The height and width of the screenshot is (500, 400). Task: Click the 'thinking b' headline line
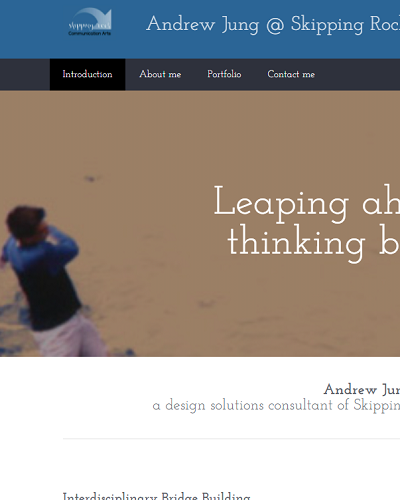pos(313,243)
